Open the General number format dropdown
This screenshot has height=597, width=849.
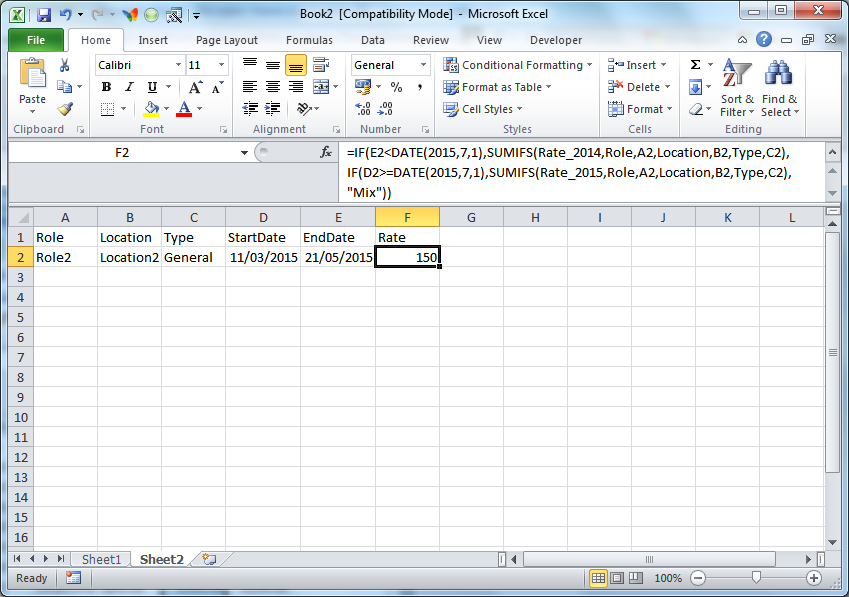423,65
